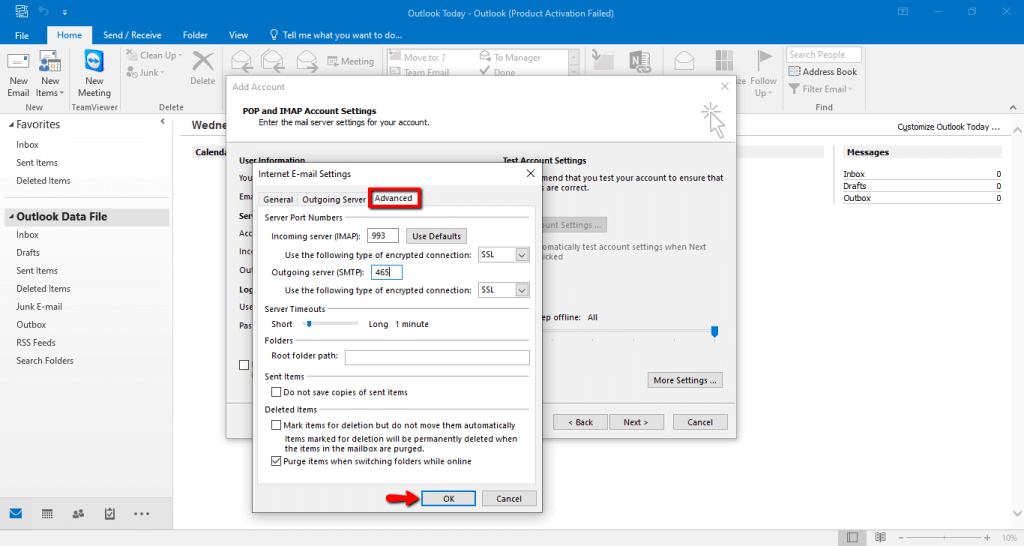Viewport: 1024px width, 546px height.
Task: Collapse the folder pane arrow
Action: tap(163, 121)
